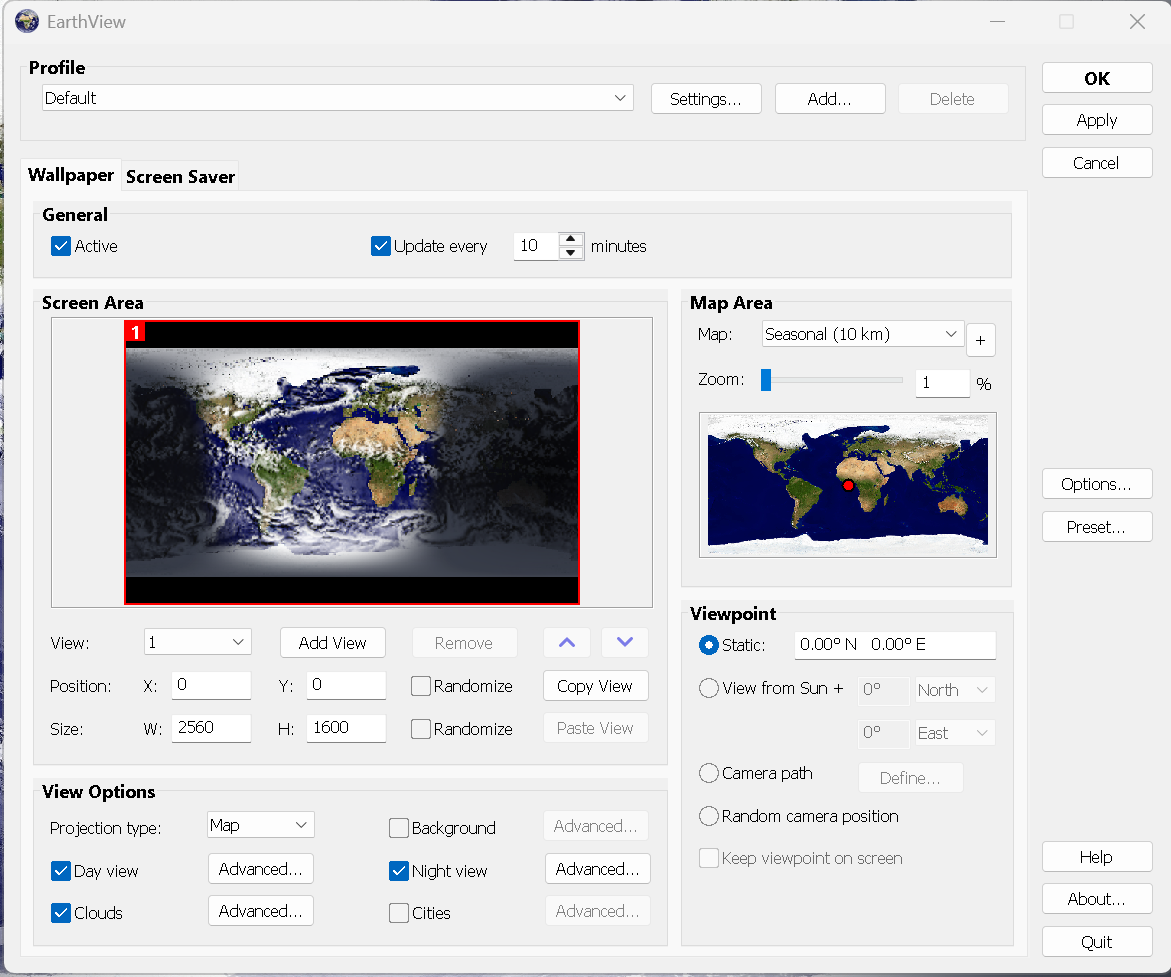Click the Zoom slider handle
Screen dimensions: 1171x977
(765, 379)
